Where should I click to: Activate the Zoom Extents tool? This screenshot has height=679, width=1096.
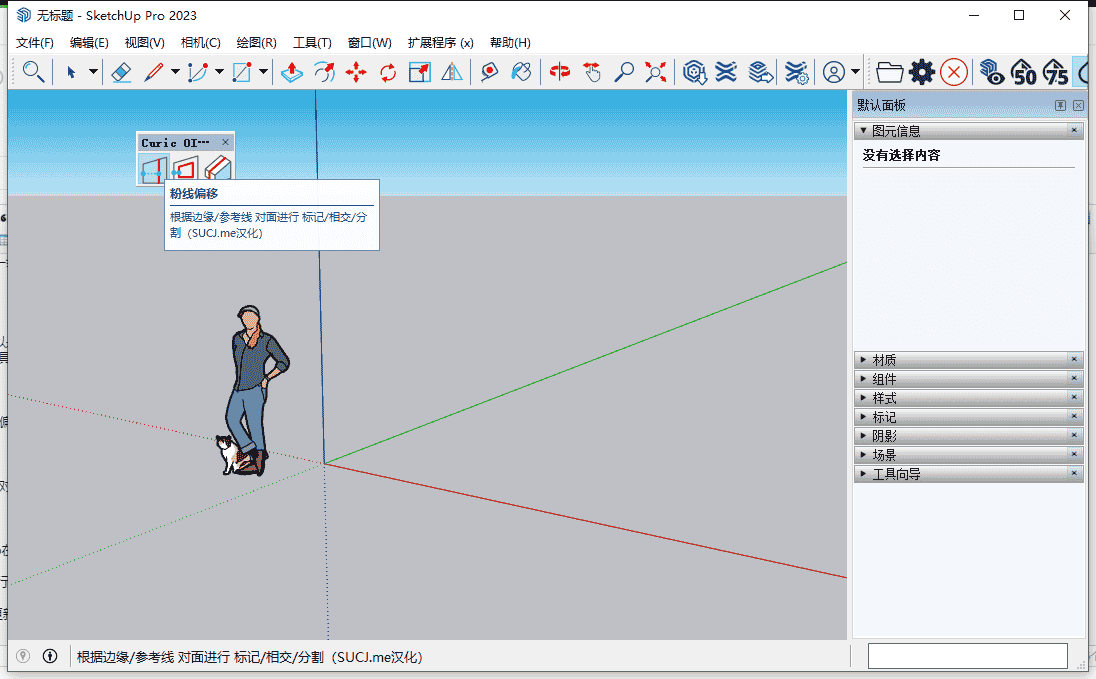(656, 72)
